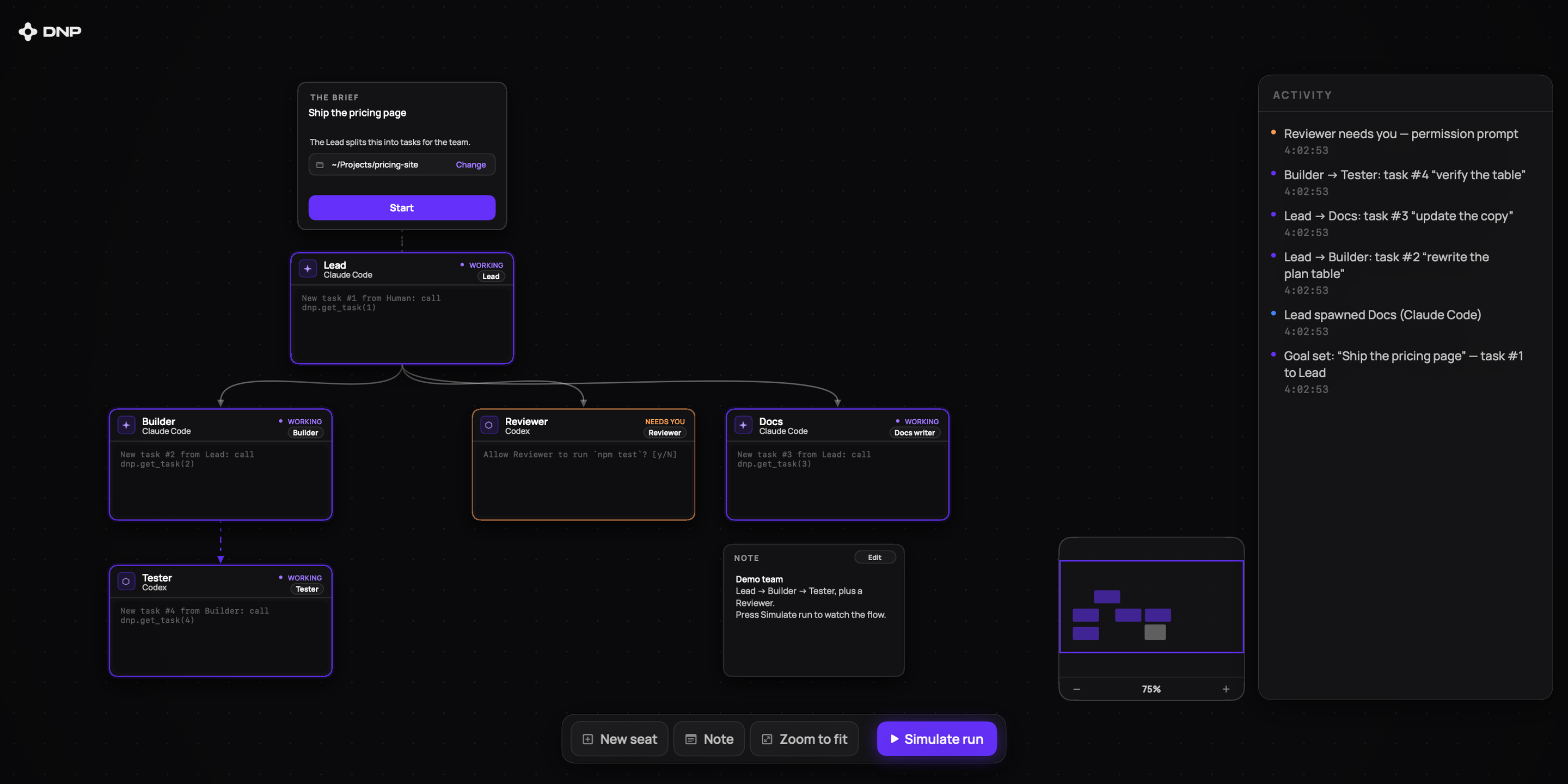Click the Reviewer seat hexagon icon

tap(489, 425)
